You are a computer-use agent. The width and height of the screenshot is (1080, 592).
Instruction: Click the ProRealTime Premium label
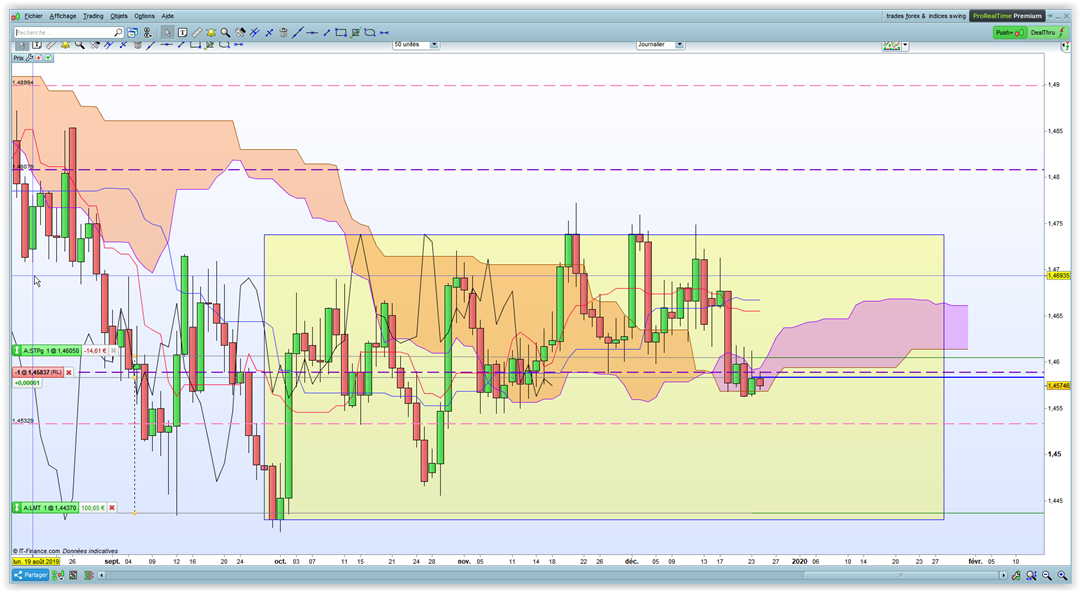[1007, 16]
